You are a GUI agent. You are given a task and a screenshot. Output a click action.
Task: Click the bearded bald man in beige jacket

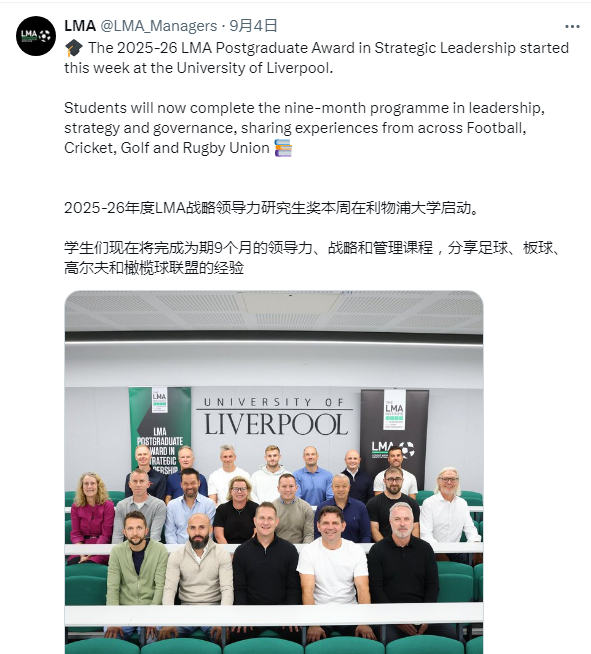(x=199, y=561)
